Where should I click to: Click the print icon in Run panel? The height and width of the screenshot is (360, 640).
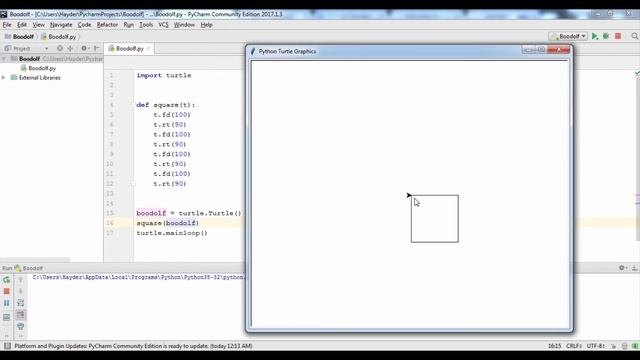click(x=20, y=326)
